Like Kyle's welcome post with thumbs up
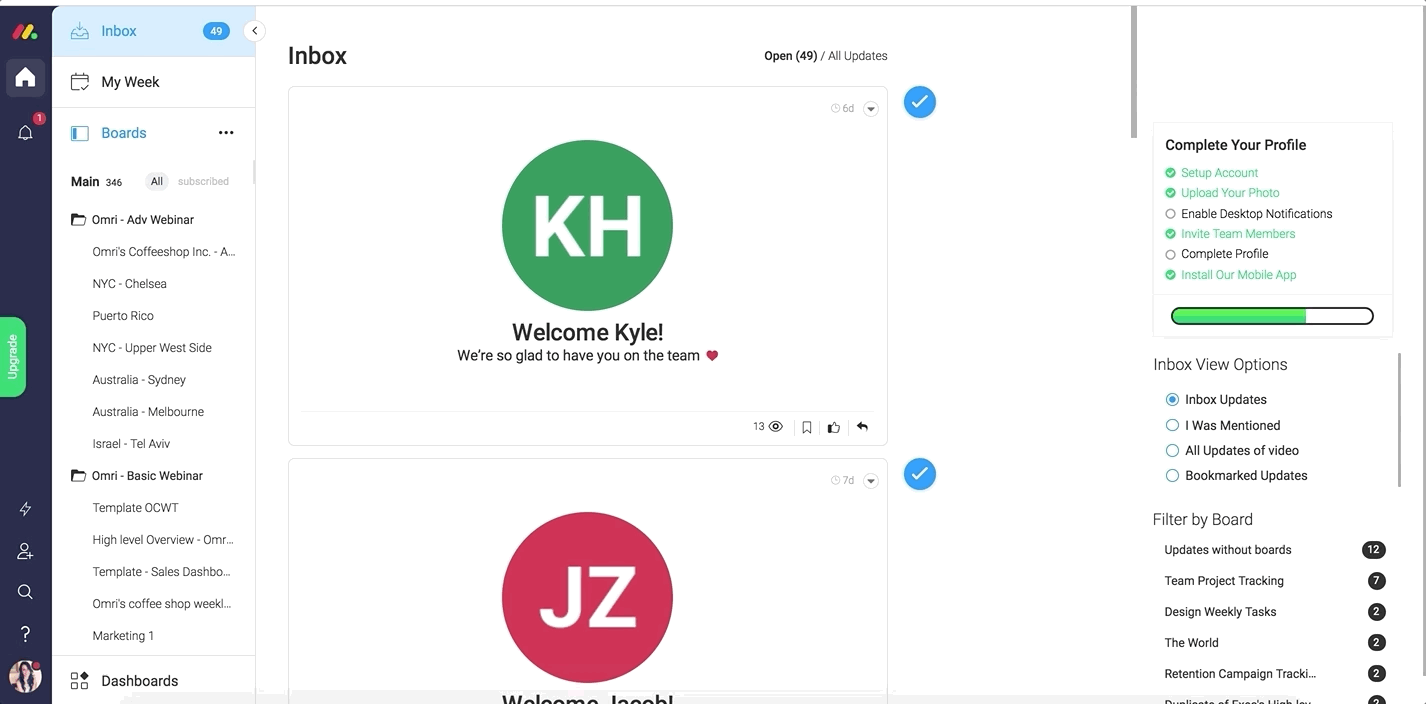The height and width of the screenshot is (704, 1426). point(834,427)
